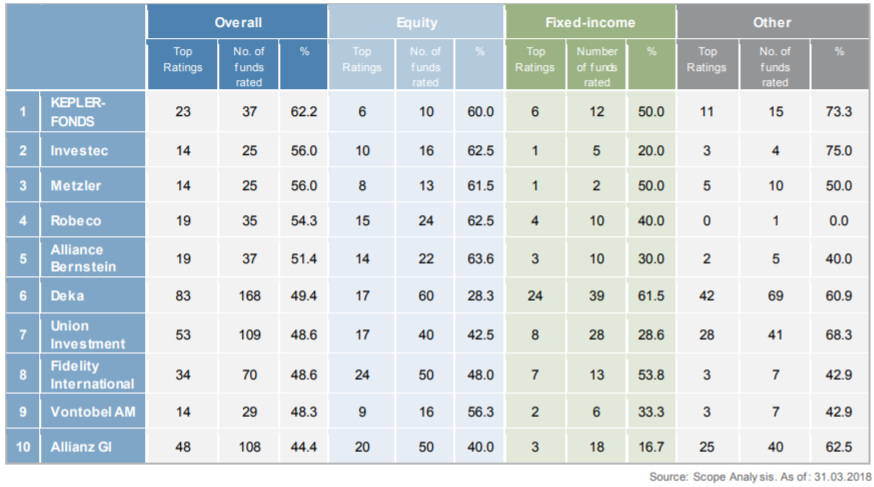Click the Vontobel AM name cell
The image size is (874, 487).
coord(92,411)
